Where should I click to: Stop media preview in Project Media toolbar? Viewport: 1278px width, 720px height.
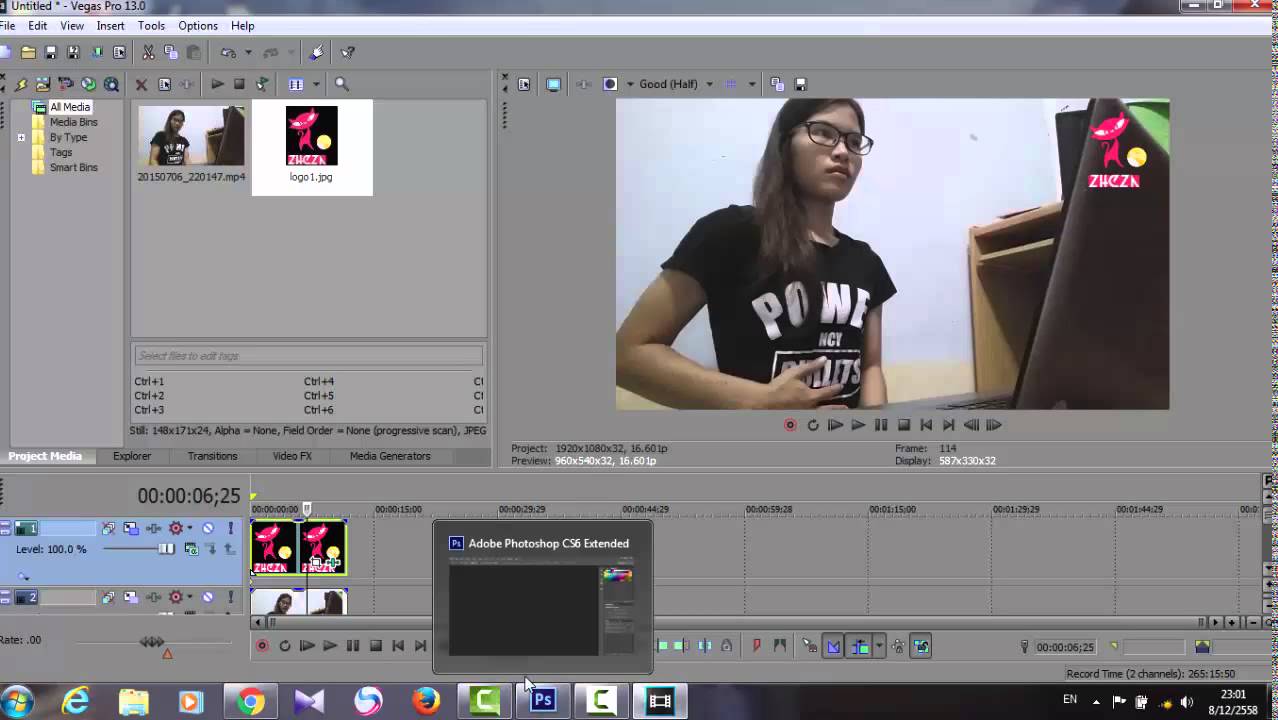tap(240, 85)
